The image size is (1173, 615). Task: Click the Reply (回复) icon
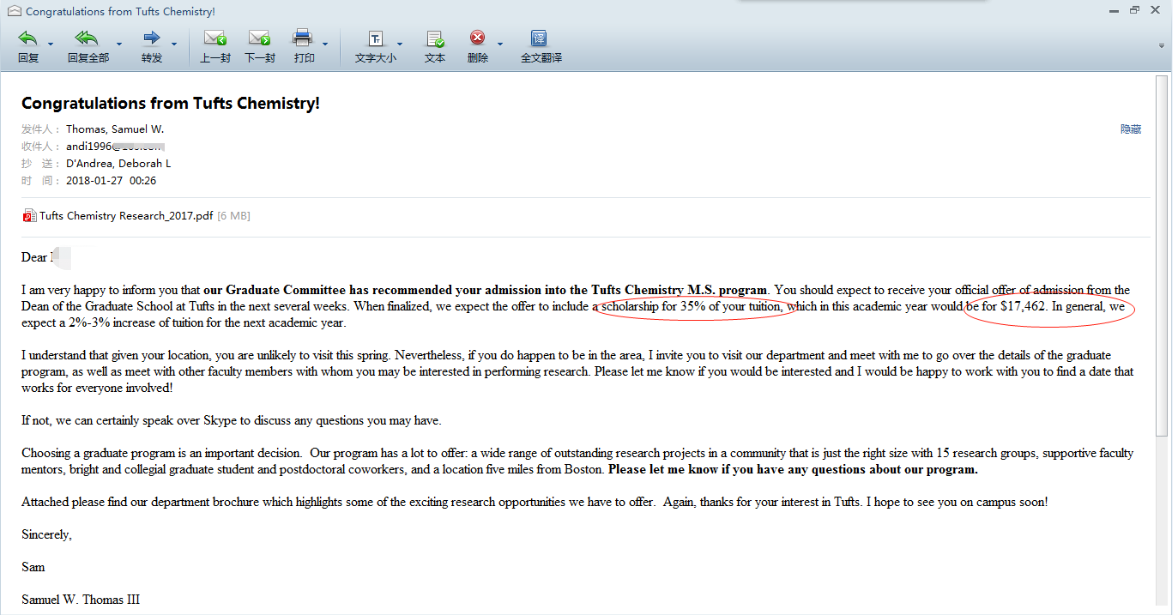[27, 40]
